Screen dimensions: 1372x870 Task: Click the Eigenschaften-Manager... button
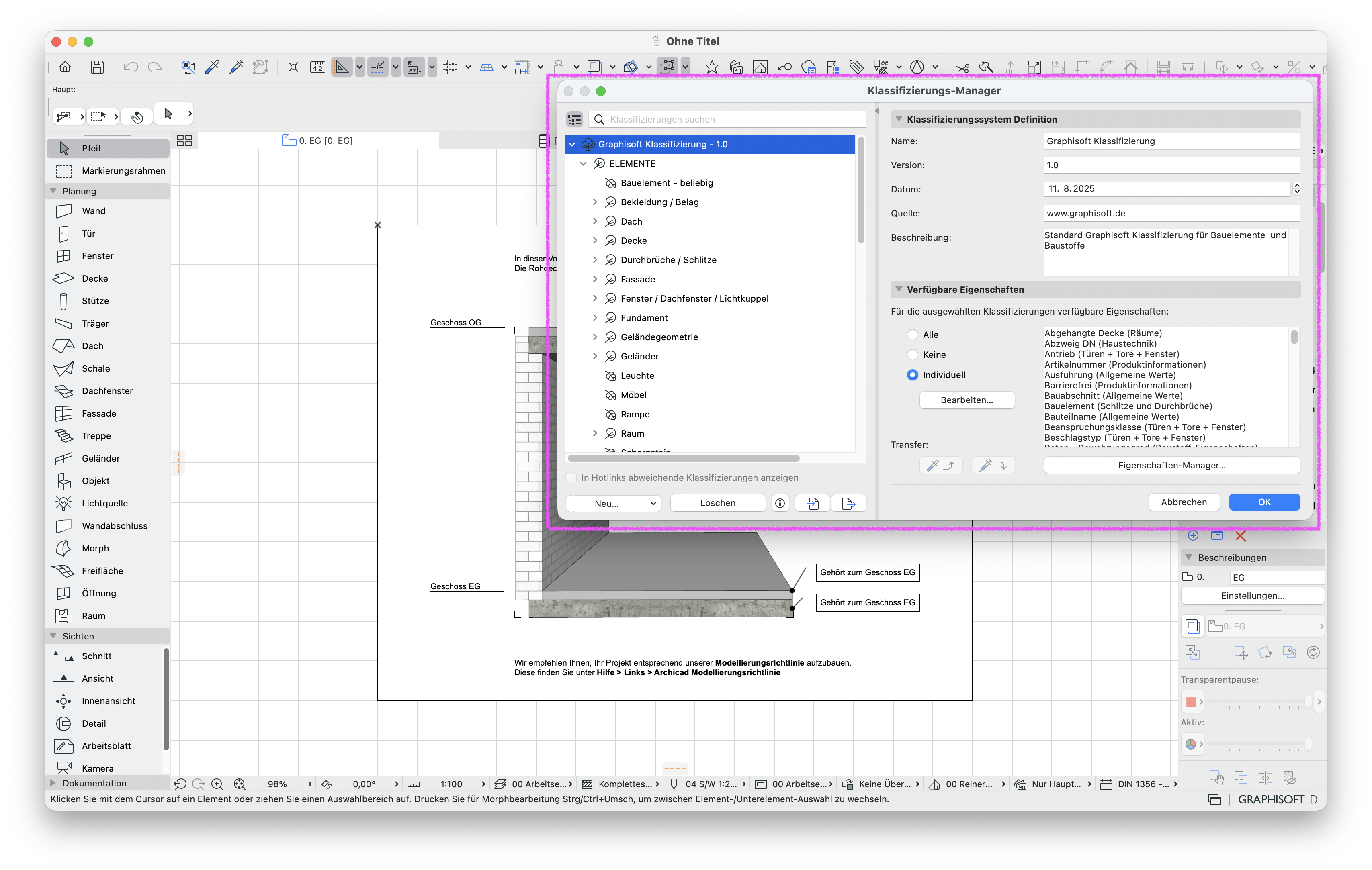(1171, 465)
